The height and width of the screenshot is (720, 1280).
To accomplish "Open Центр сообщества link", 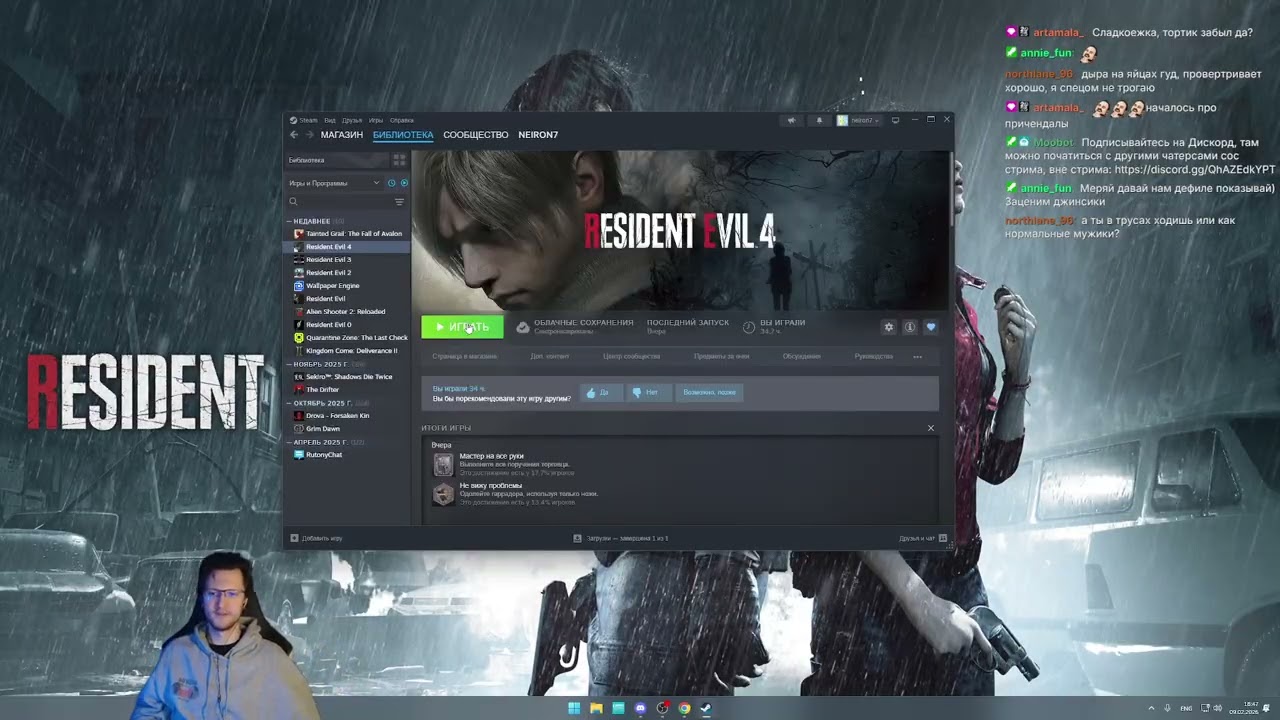I will pos(631,356).
